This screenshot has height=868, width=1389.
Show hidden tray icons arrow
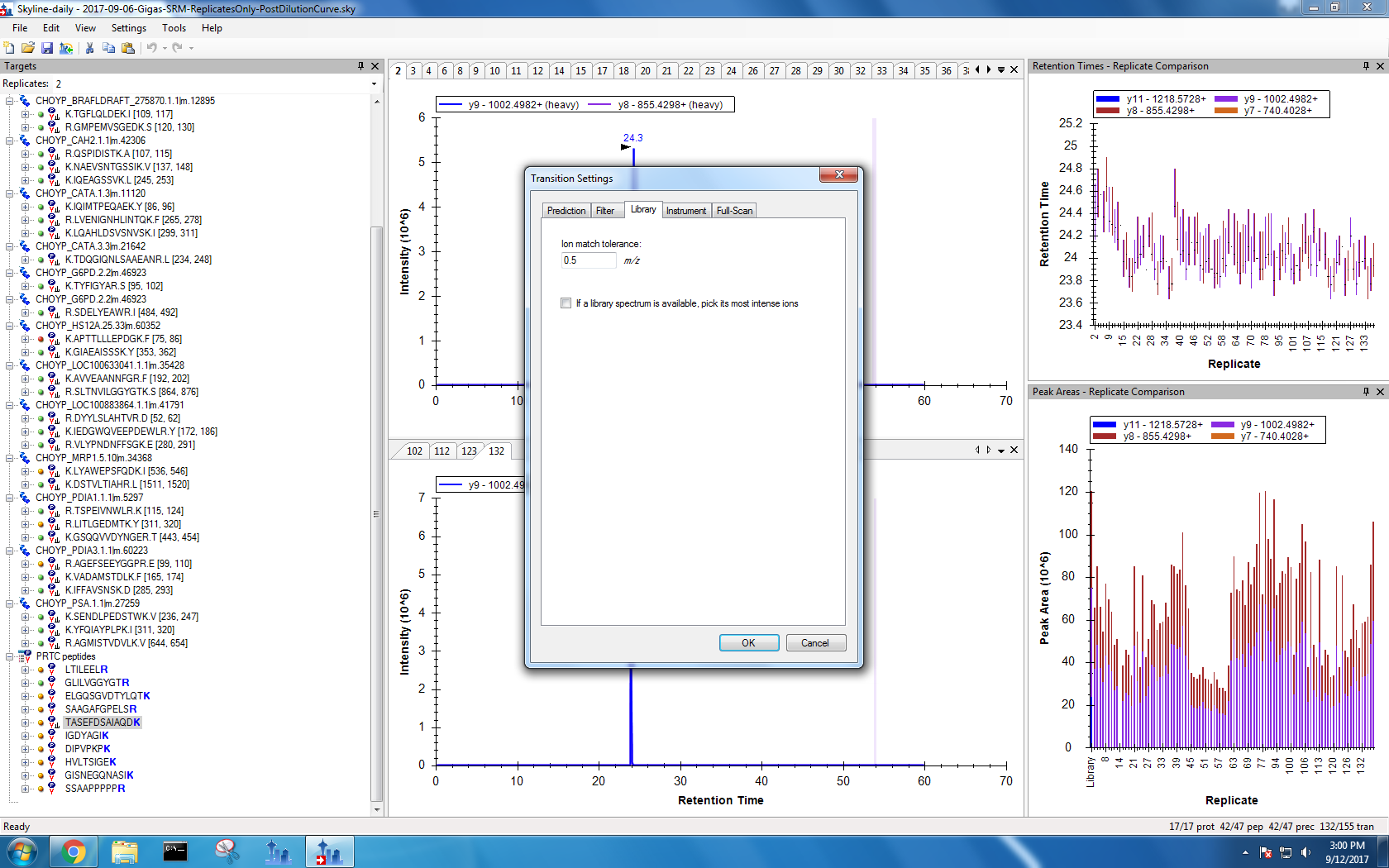coord(1245,852)
